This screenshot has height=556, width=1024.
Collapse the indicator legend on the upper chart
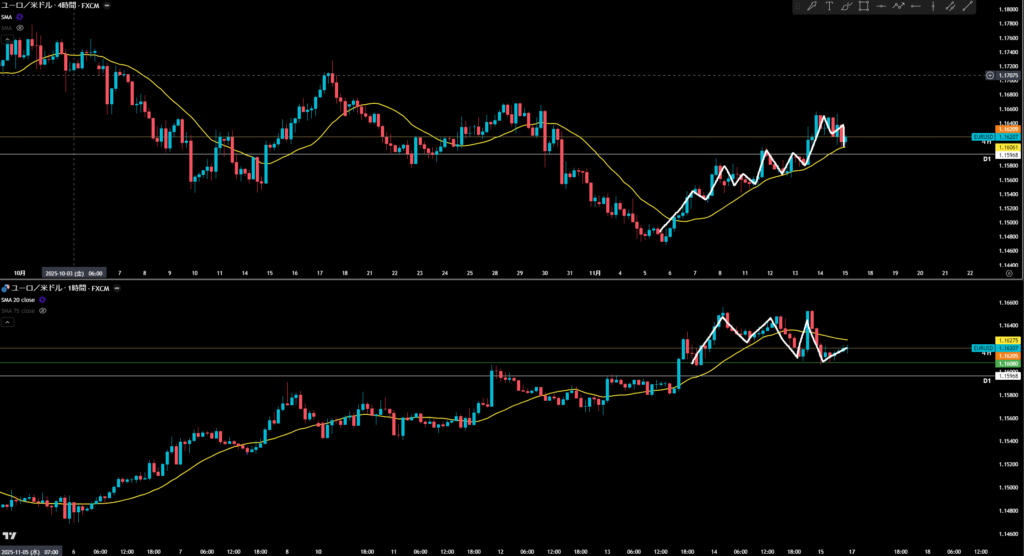pos(7,38)
